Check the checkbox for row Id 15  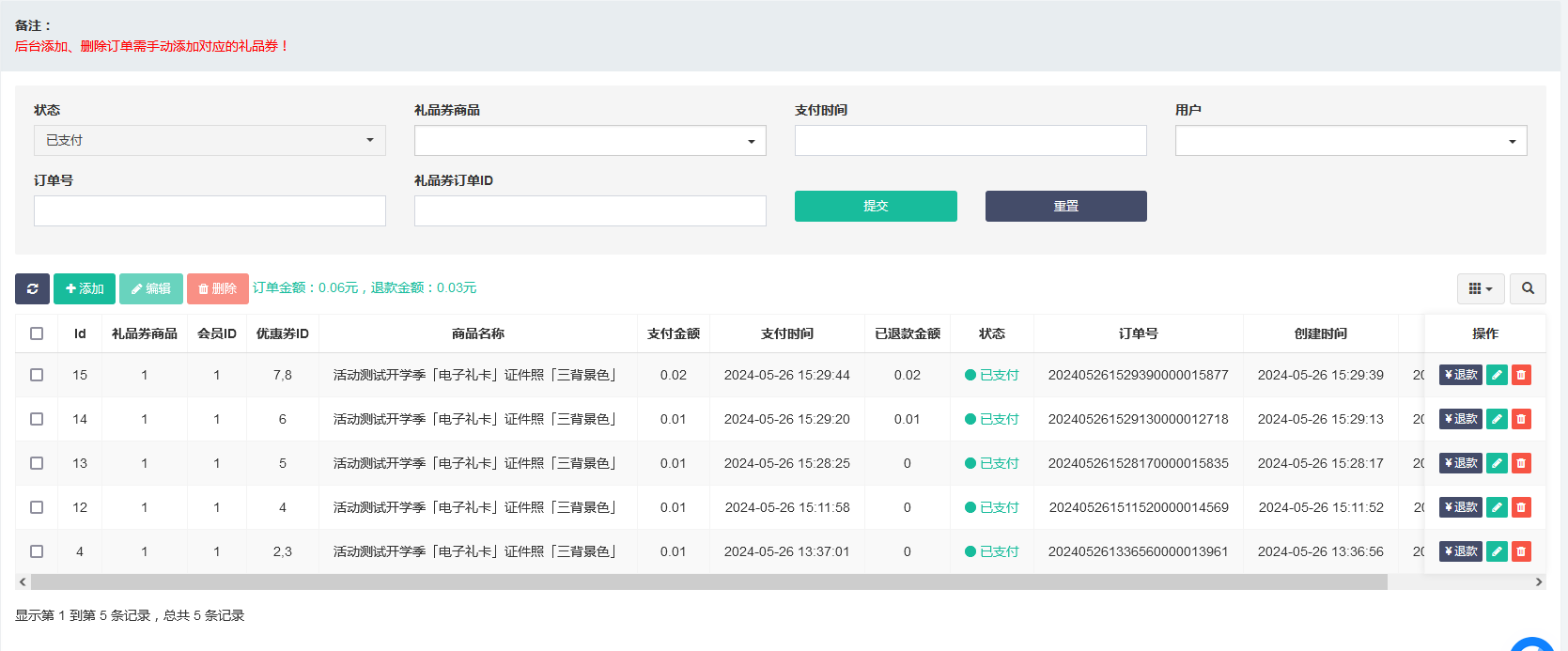[x=37, y=375]
